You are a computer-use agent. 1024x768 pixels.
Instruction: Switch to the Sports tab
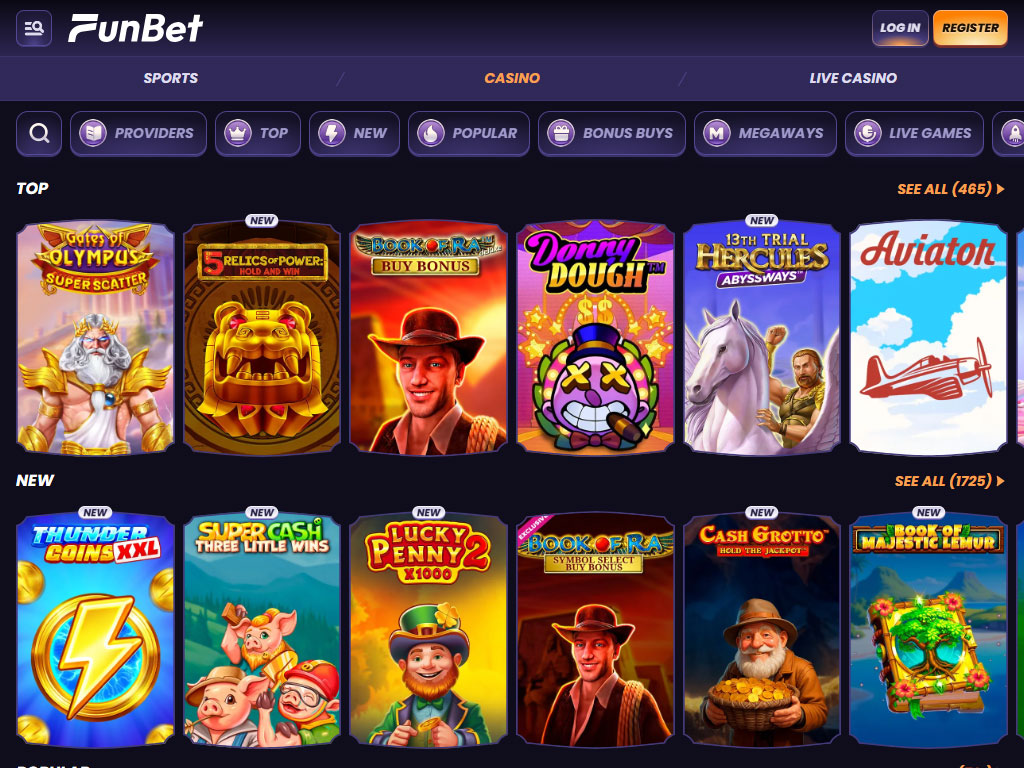(x=170, y=78)
